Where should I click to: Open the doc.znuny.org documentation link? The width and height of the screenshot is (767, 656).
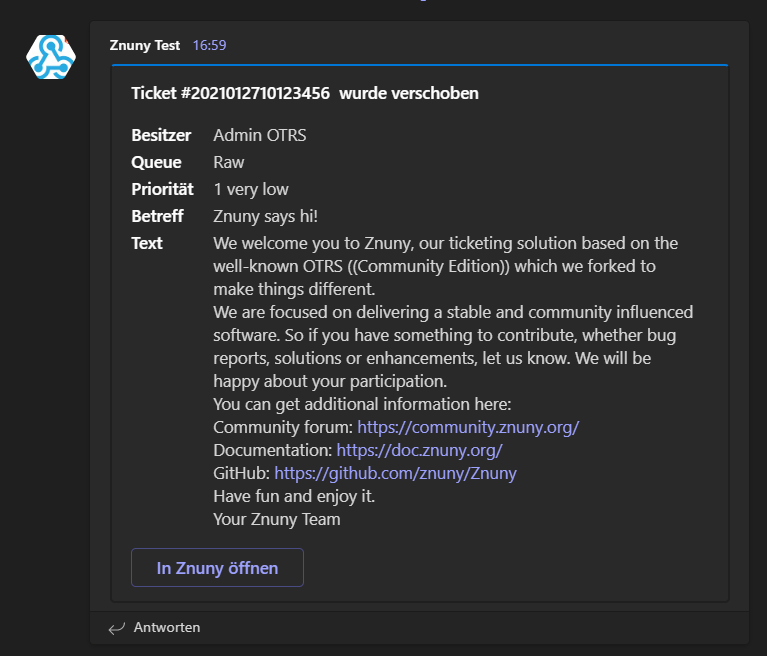(419, 450)
